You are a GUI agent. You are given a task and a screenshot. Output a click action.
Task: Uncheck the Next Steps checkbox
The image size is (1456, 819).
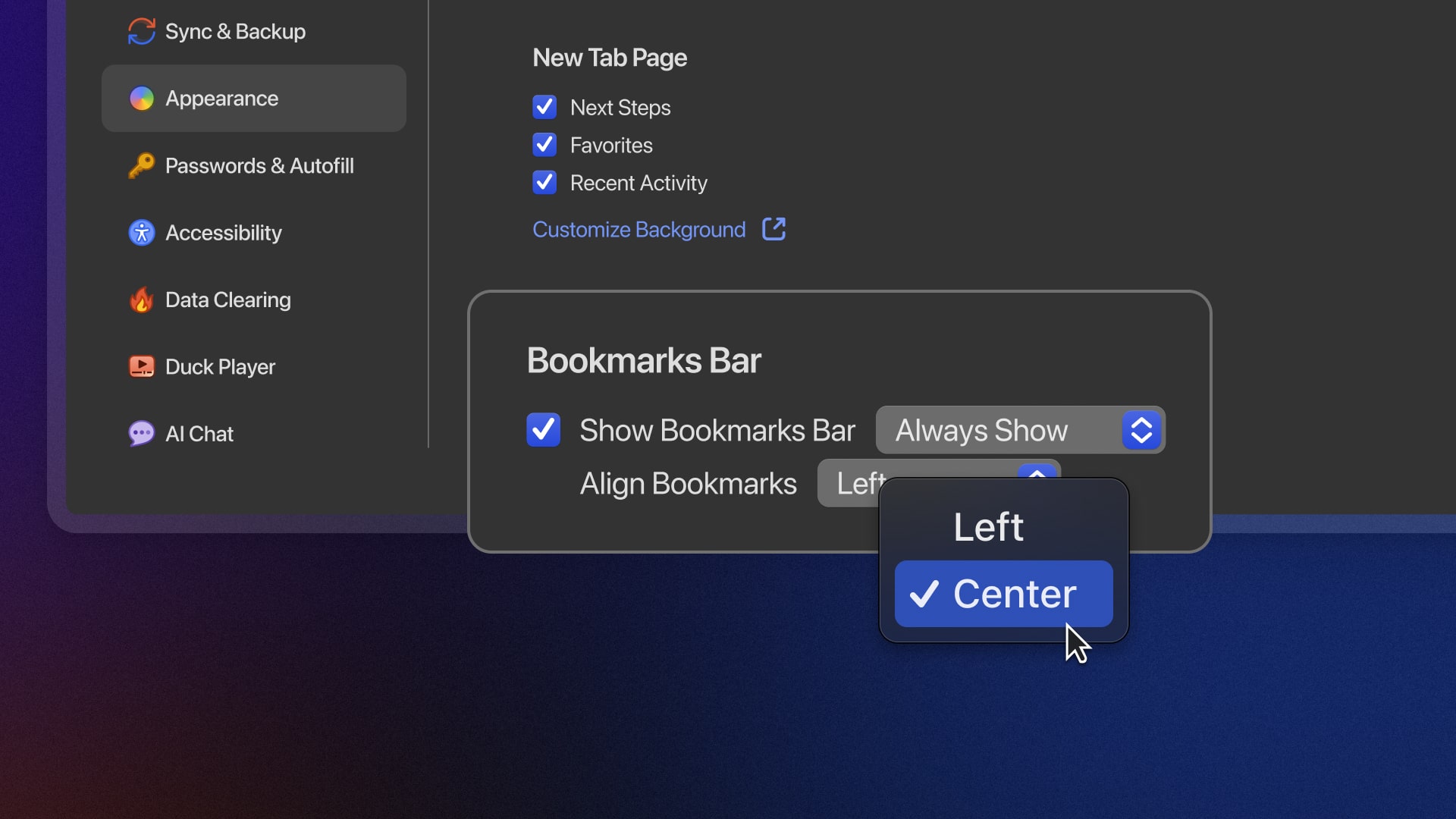click(x=544, y=107)
